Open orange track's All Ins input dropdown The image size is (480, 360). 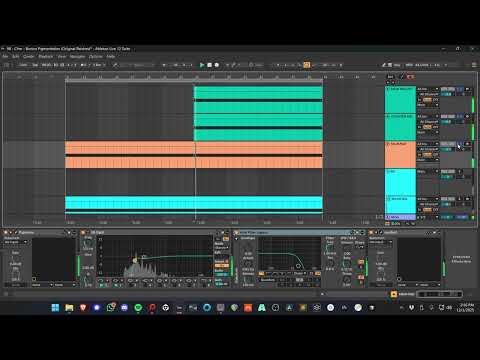pos(428,144)
